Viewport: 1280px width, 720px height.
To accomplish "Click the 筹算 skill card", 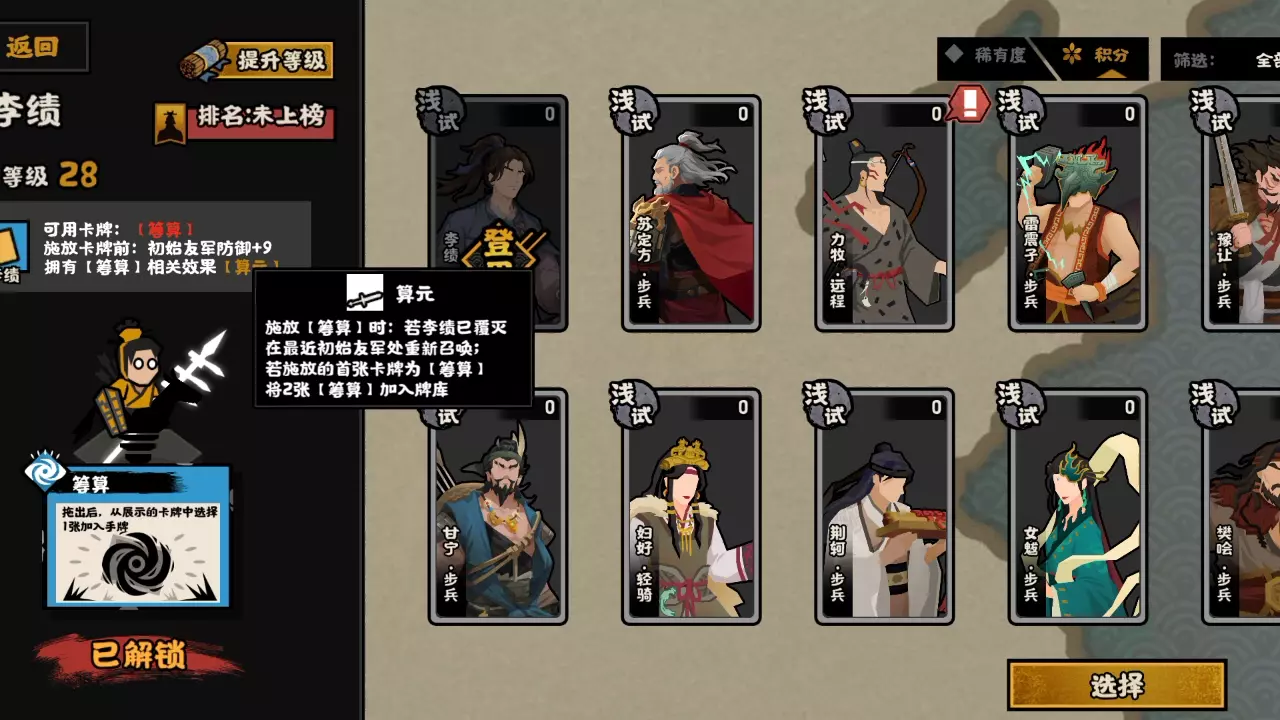I will 138,538.
